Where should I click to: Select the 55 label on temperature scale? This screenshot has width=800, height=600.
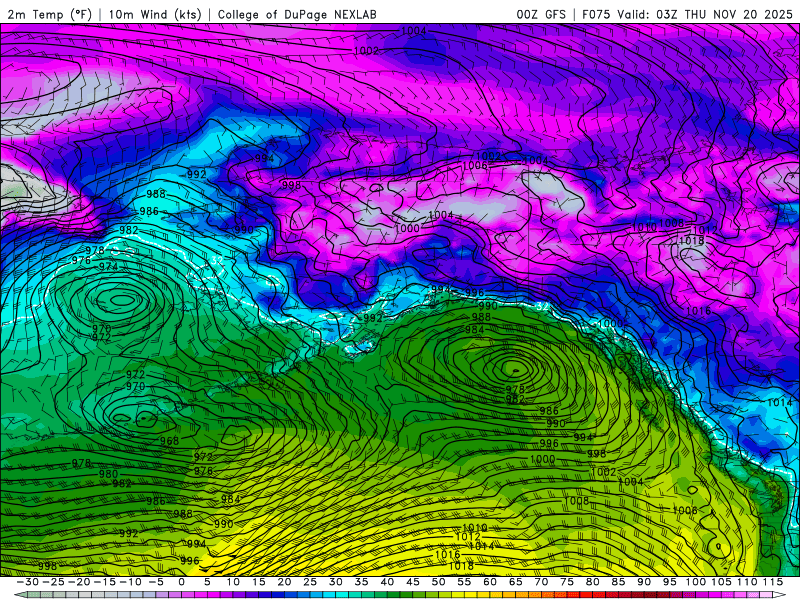(x=464, y=582)
